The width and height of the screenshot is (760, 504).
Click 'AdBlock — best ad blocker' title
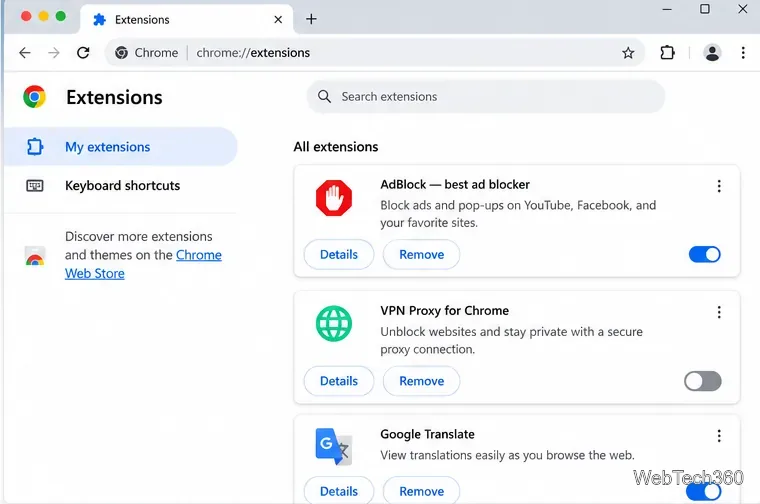pos(455,184)
